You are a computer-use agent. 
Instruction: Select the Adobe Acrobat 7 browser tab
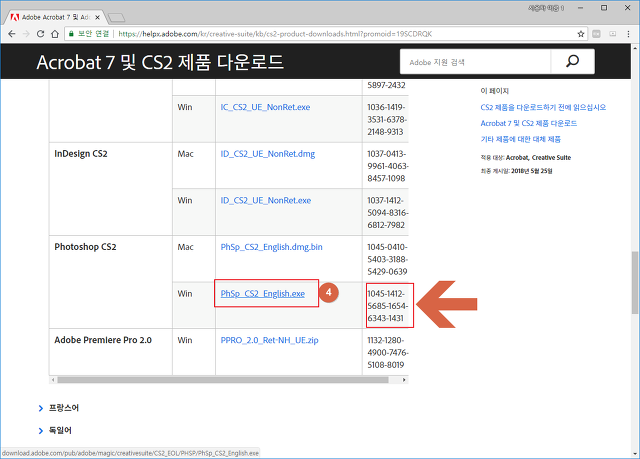pyautogui.click(x=55, y=17)
